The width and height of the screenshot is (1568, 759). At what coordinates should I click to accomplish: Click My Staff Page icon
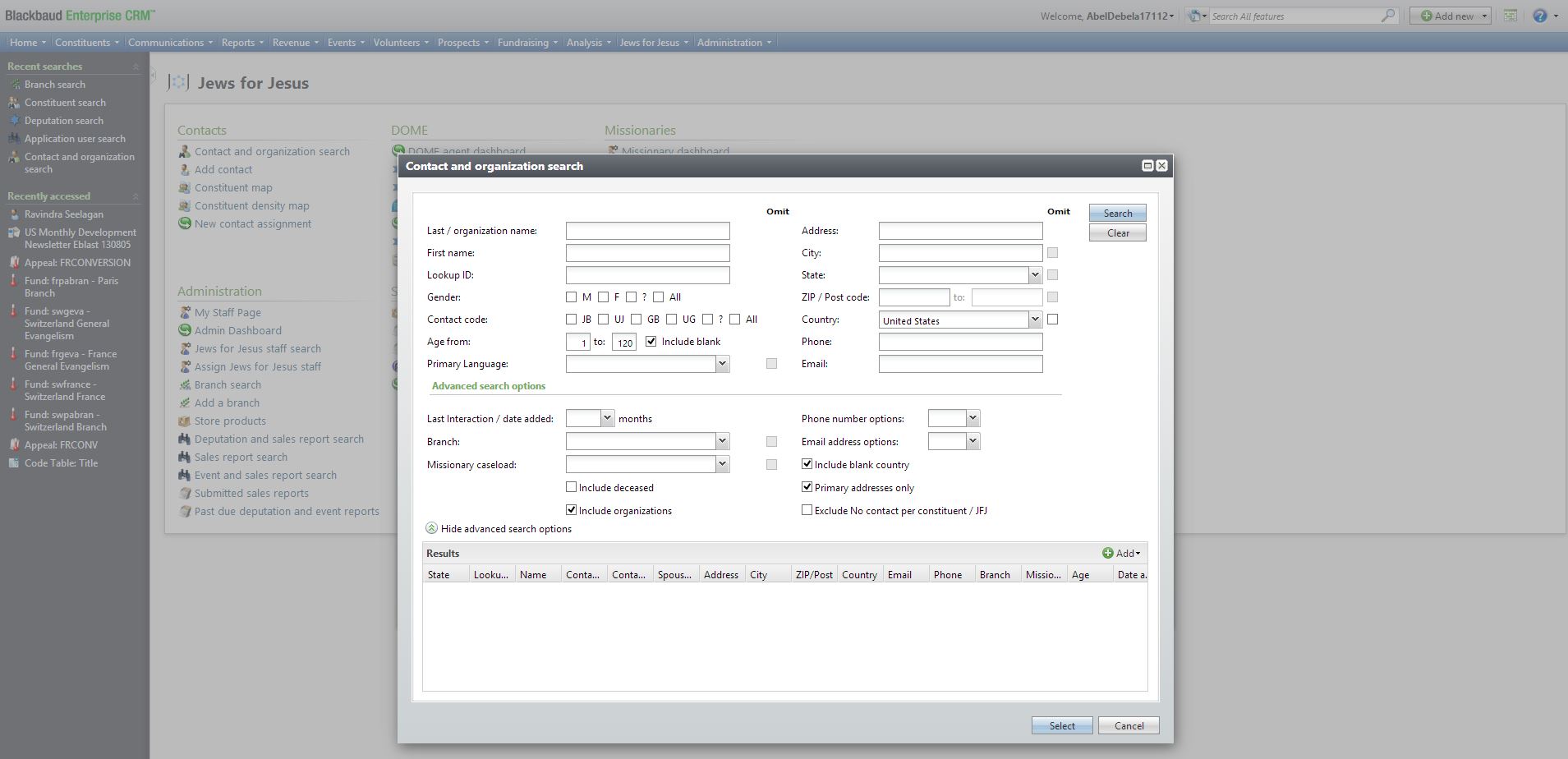click(x=185, y=312)
